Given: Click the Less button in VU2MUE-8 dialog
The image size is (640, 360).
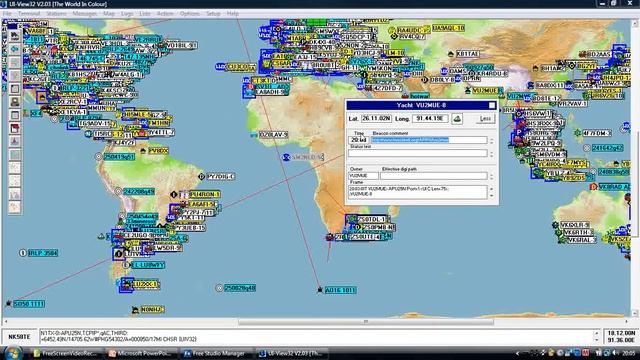Looking at the screenshot, I should coord(485,119).
